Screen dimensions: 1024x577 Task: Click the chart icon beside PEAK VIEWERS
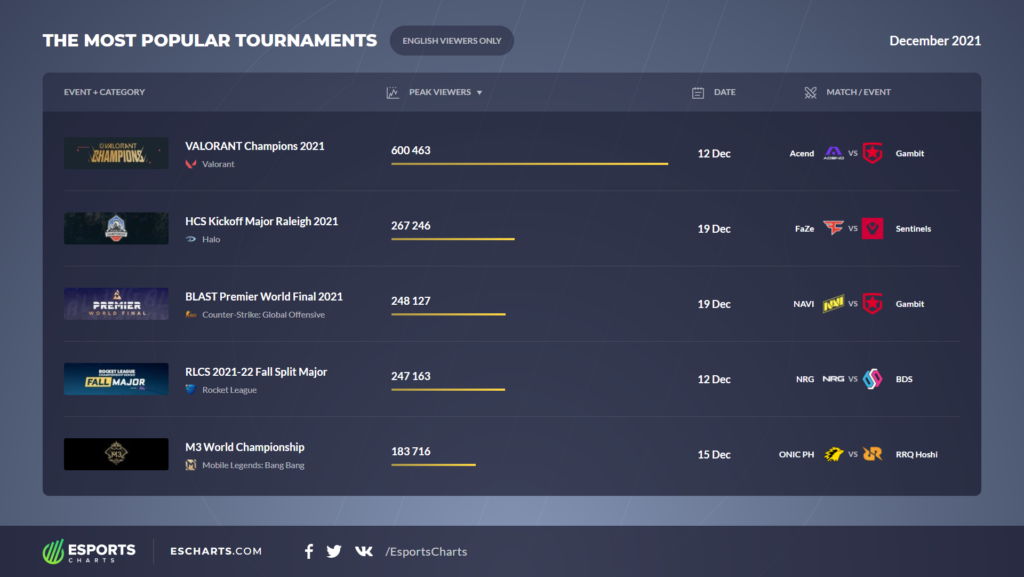coord(392,91)
